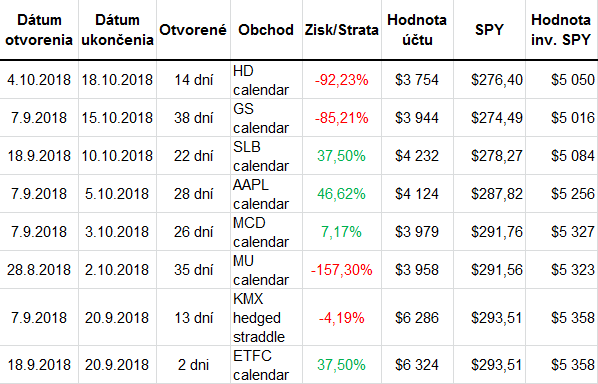Select the Dátum ukončenia column header
Image resolution: width=598 pixels, height=384 pixels.
point(117,30)
